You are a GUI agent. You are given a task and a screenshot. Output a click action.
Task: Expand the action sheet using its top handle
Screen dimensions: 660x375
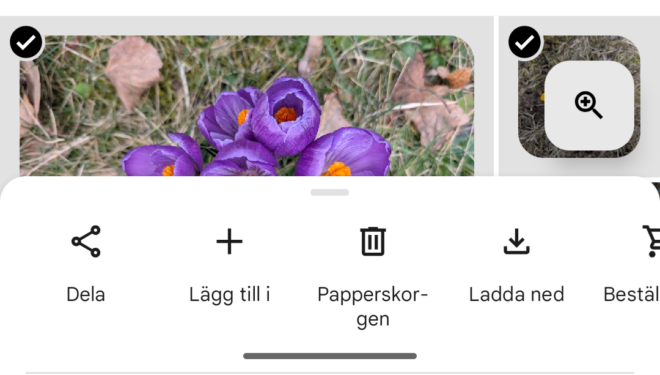[330, 192]
